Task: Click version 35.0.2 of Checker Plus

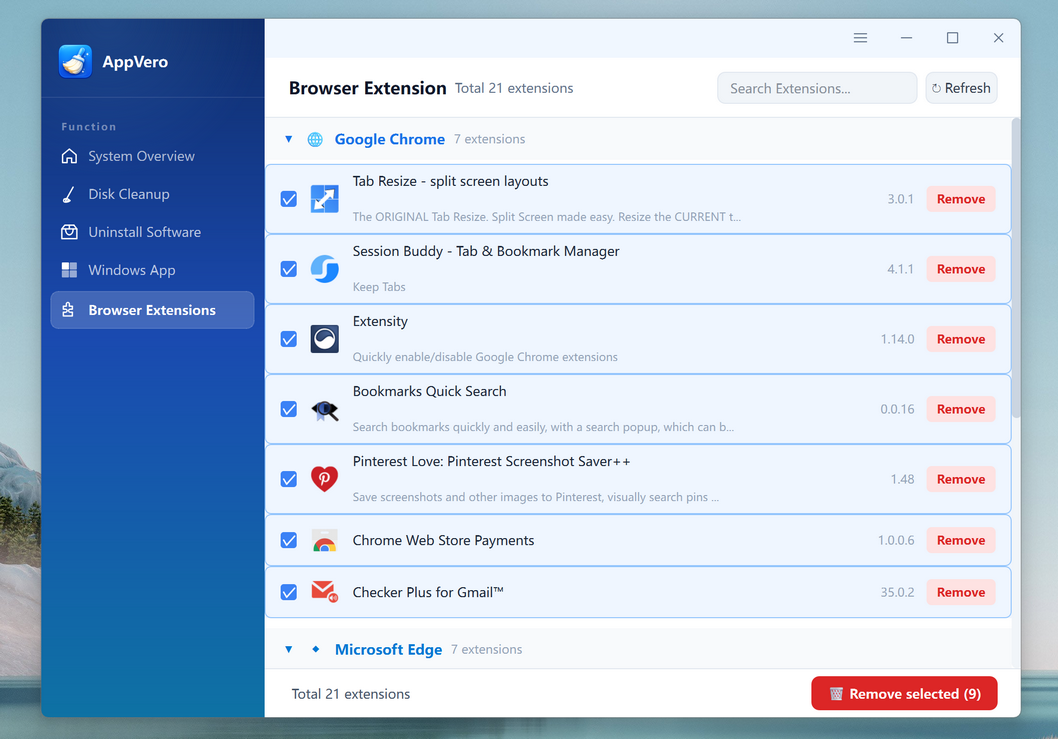Action: tap(897, 592)
